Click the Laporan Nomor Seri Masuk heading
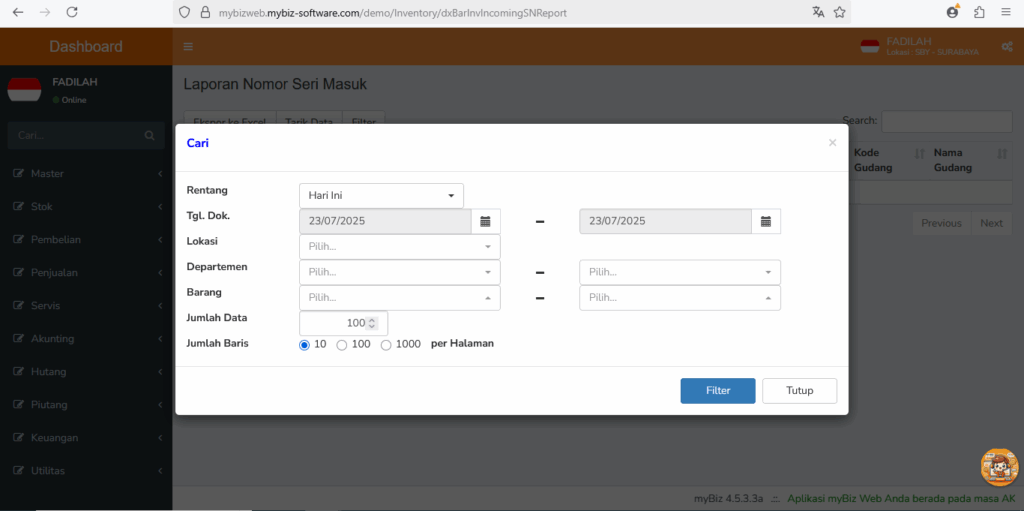Viewport: 1024px width, 511px height. 275,84
